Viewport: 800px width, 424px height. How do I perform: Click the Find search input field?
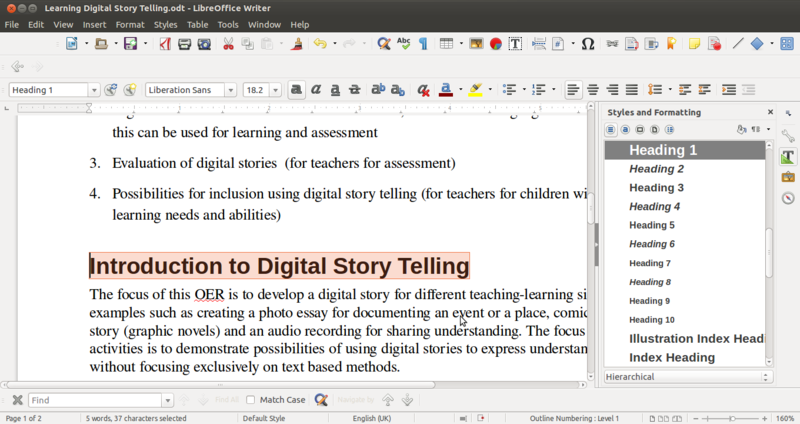95,400
